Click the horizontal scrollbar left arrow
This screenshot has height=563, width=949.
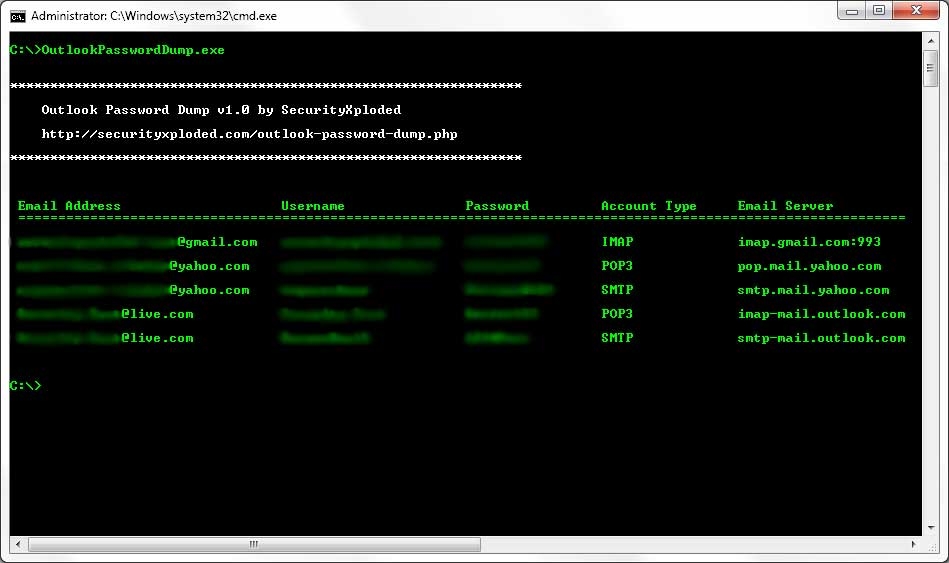18,544
